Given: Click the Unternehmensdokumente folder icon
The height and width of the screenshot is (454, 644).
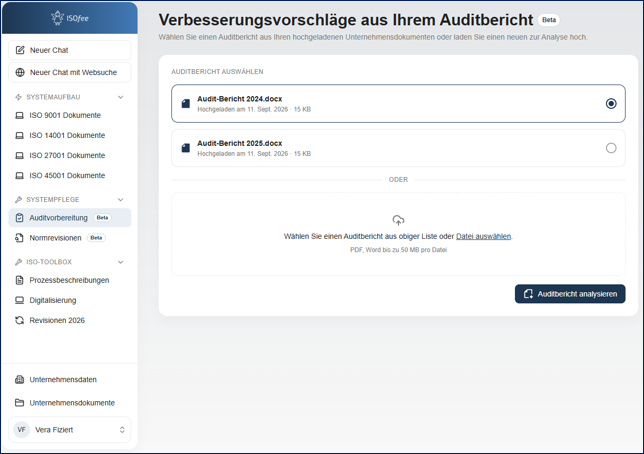Looking at the screenshot, I should [19, 403].
